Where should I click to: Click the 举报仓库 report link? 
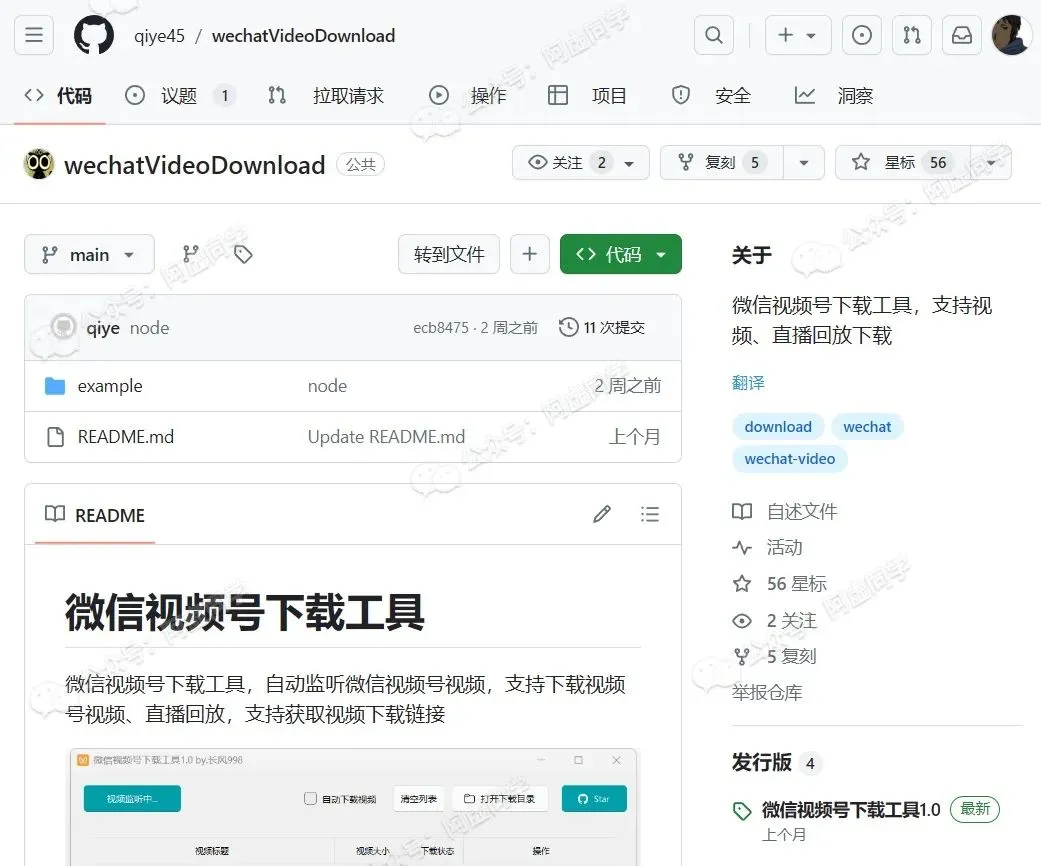pyautogui.click(x=767, y=693)
